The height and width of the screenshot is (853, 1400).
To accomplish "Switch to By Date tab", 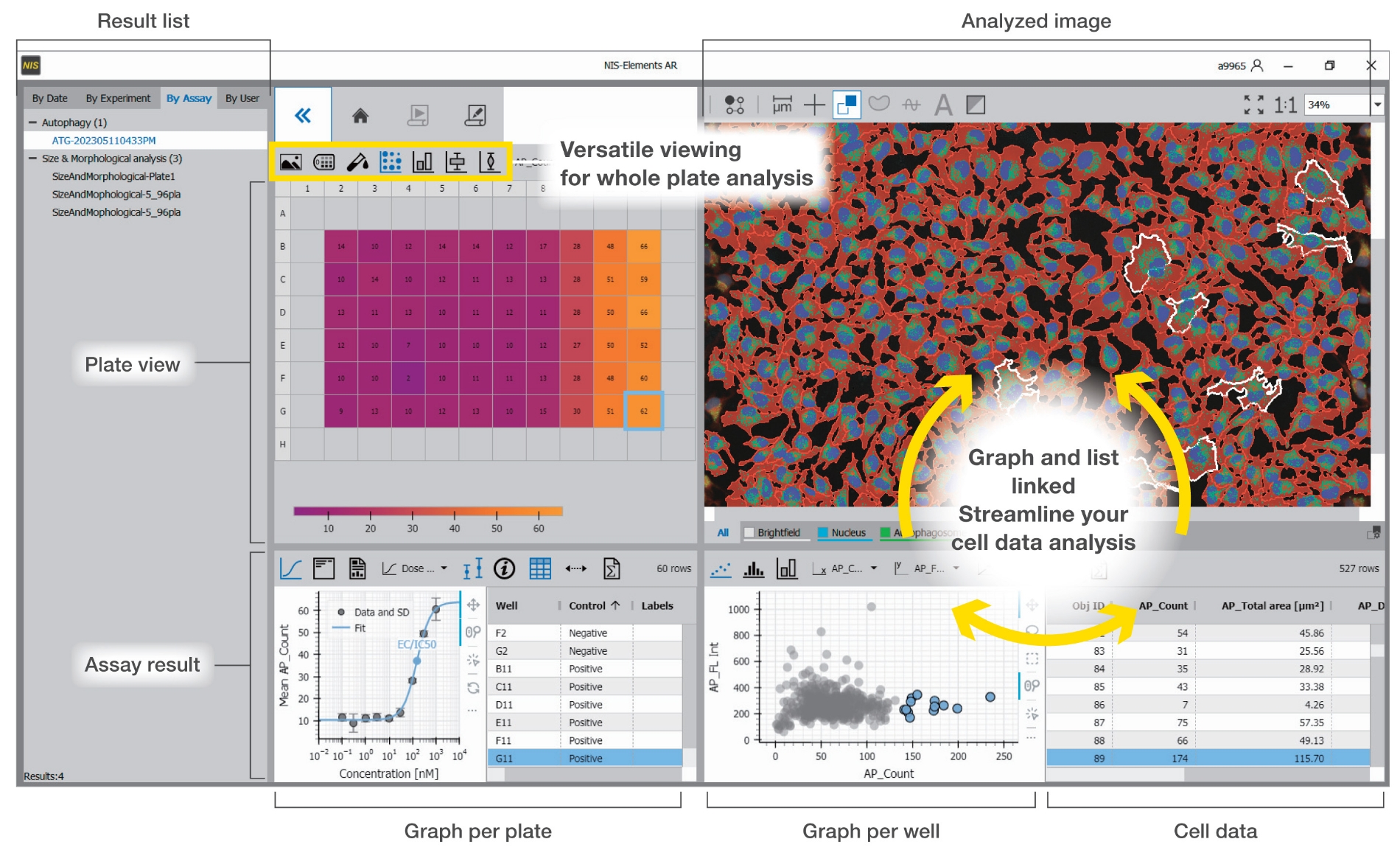I will coord(49,98).
